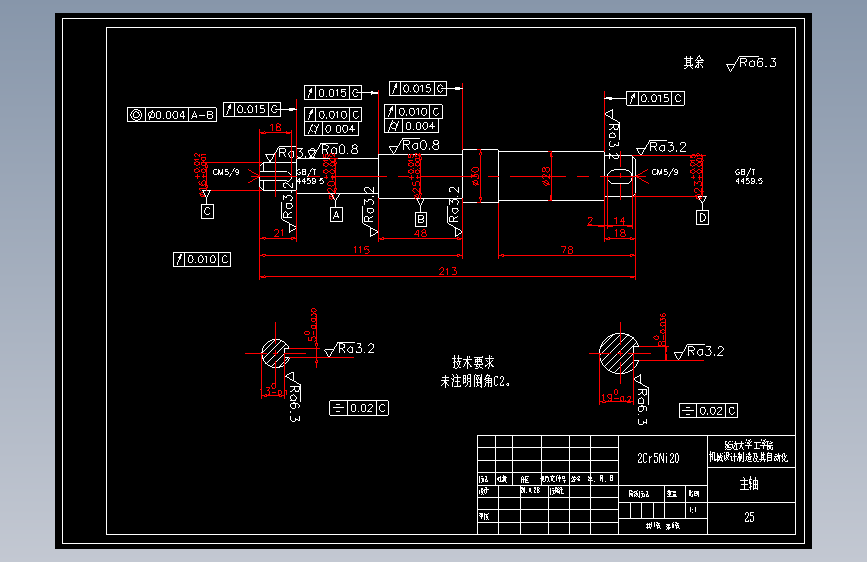
Task: Click the 13 depth dimension on left section
Action: (273, 392)
